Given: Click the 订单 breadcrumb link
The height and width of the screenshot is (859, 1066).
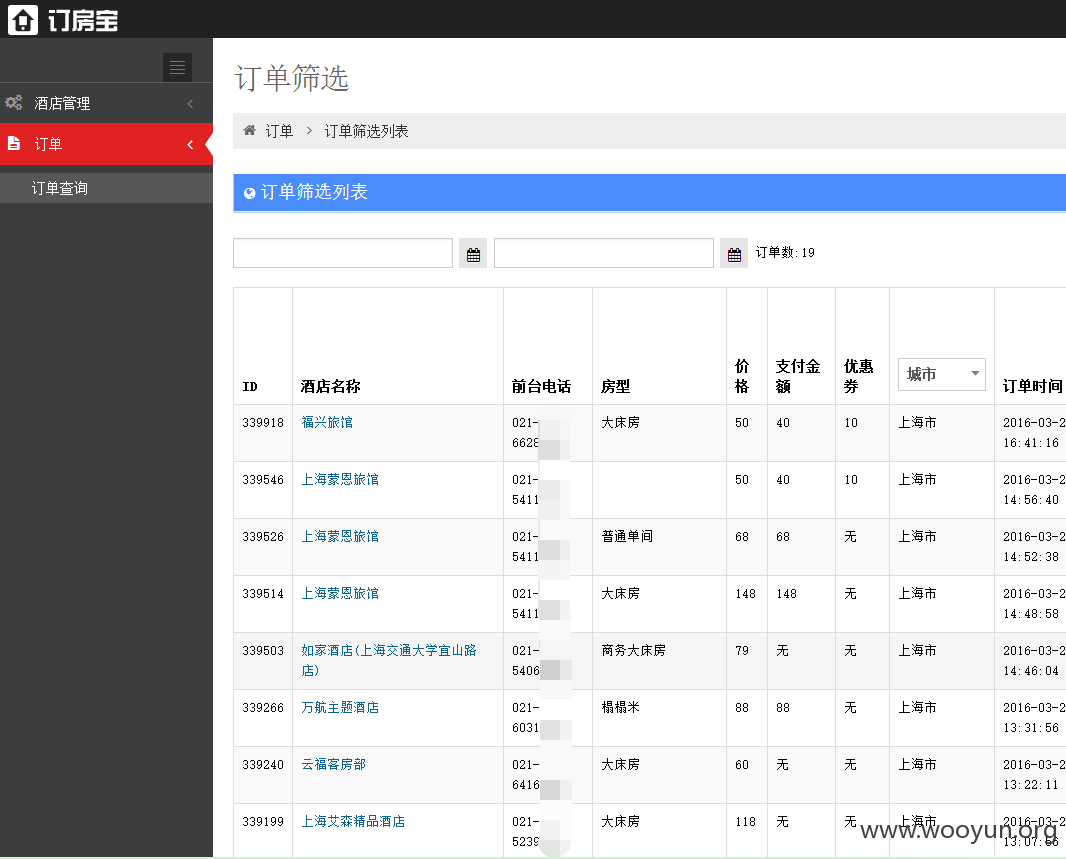Looking at the screenshot, I should [x=279, y=131].
